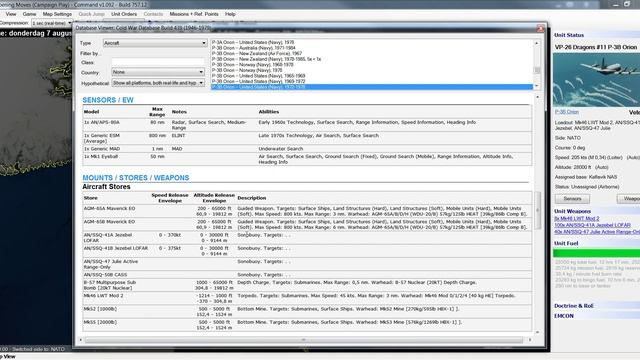The height and width of the screenshot is (360, 640).
Task: Click Mk52 [1000lb] mine store row
Action: point(307,311)
